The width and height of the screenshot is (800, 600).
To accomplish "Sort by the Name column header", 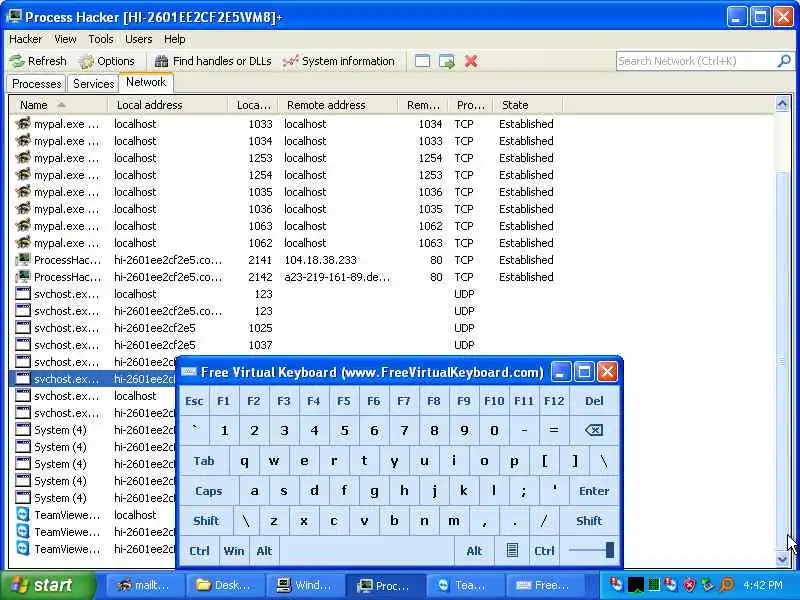I will coord(58,105).
